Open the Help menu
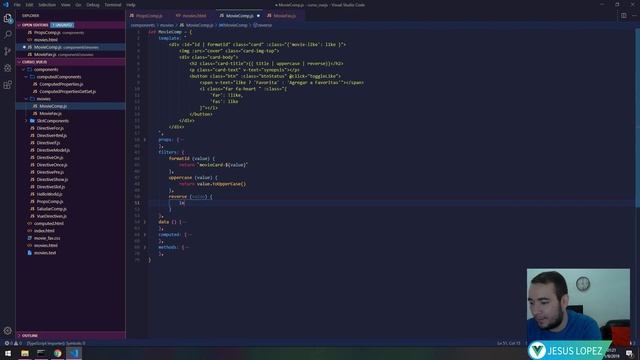The width and height of the screenshot is (640, 360). point(131,5)
